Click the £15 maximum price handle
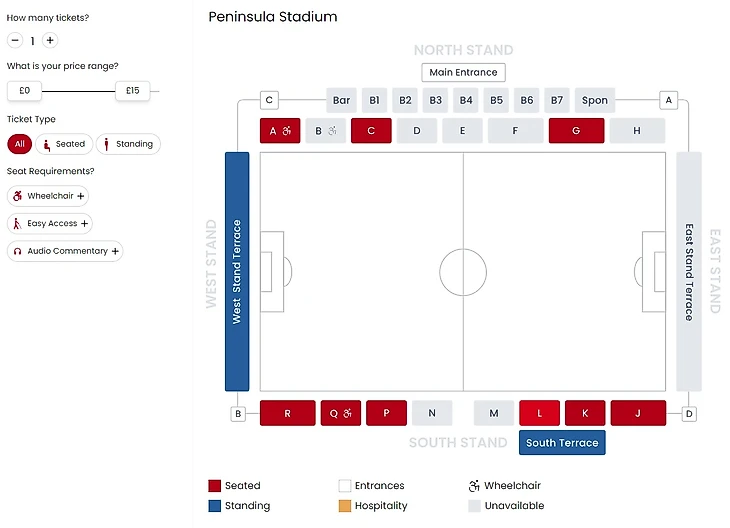730x528 pixels. [132, 91]
